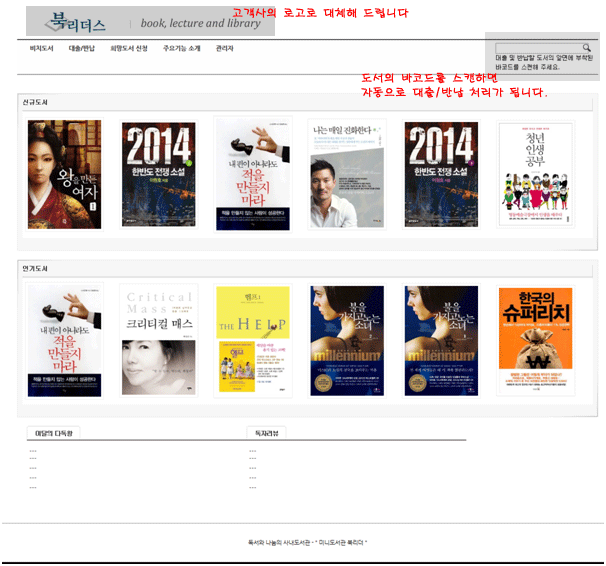Screen dimensions: 606x566
Task: Click the 신규도서 section heading
Action: pyautogui.click(x=35, y=102)
